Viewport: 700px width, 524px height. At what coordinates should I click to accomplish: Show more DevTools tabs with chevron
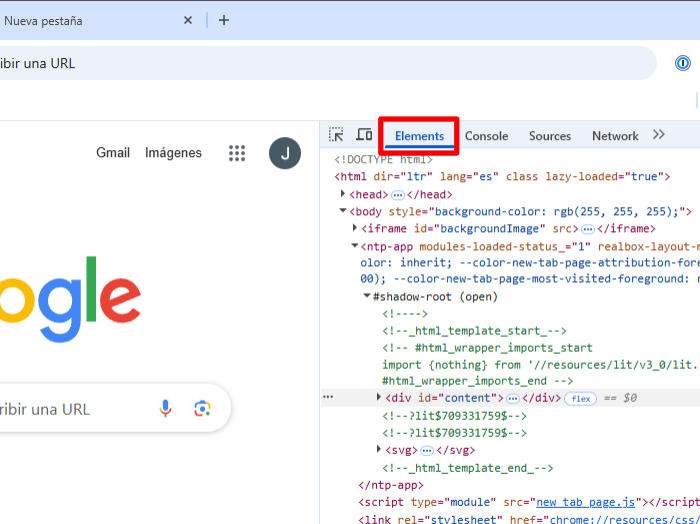pyautogui.click(x=659, y=135)
